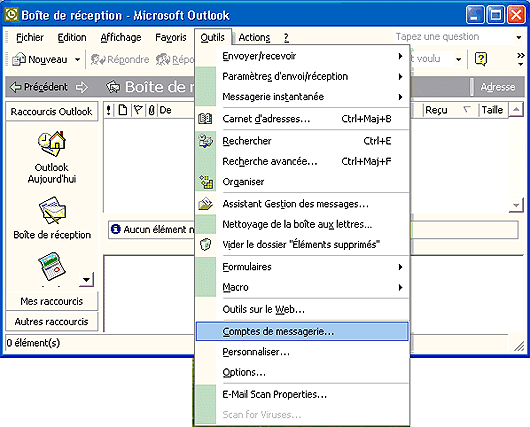Click the Adresse toolbar label
This screenshot has height=427, width=530.
pyautogui.click(x=498, y=87)
